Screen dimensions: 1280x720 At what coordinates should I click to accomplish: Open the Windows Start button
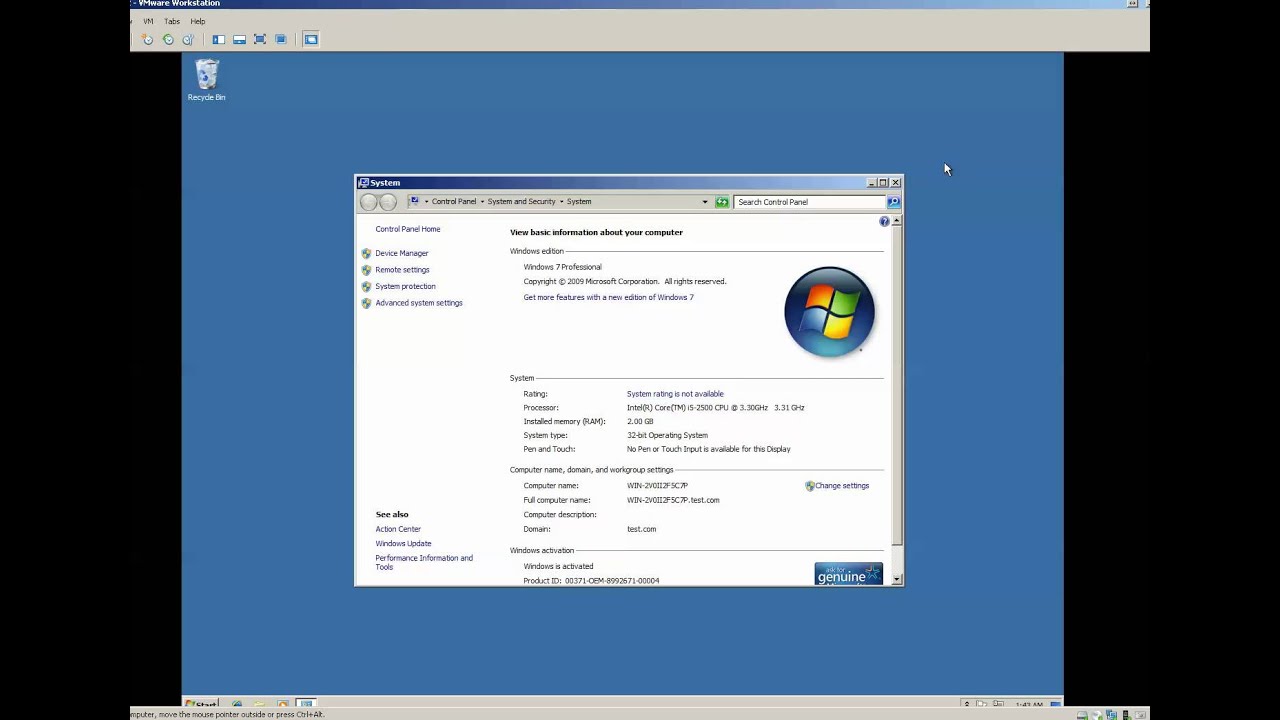pos(201,704)
